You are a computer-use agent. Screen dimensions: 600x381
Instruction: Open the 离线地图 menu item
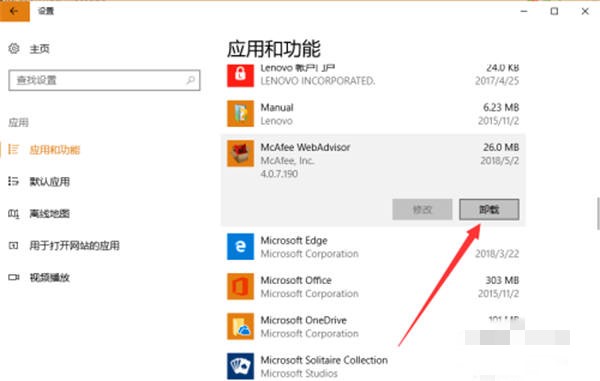(x=50, y=213)
